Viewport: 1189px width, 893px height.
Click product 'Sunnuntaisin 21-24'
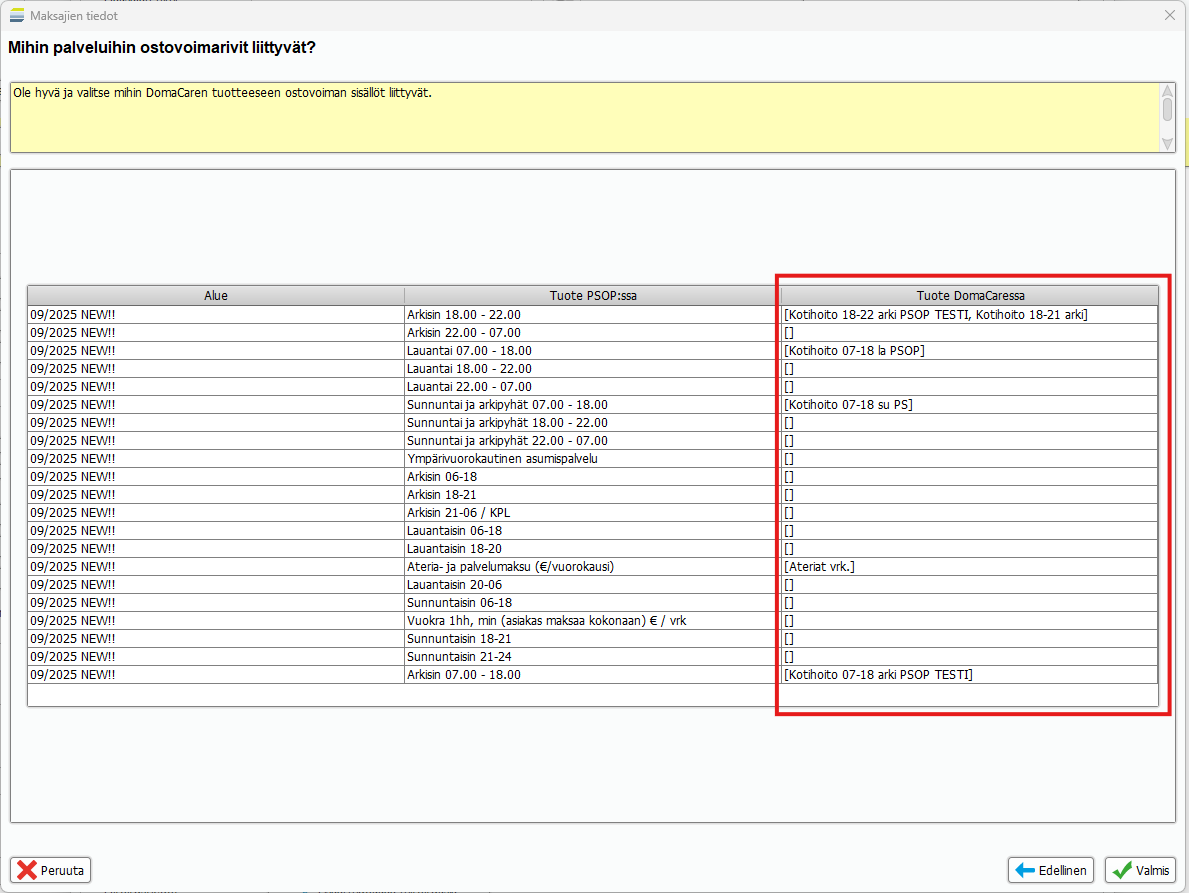point(593,656)
